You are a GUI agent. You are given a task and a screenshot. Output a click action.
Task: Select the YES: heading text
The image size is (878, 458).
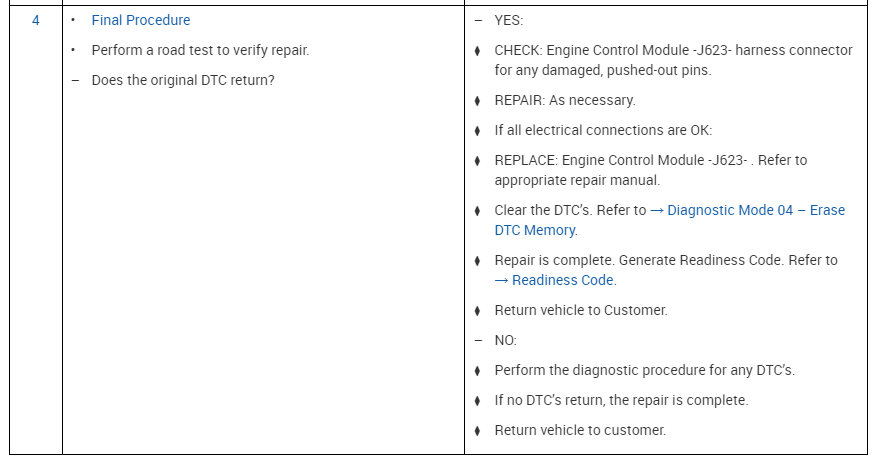pyautogui.click(x=508, y=20)
